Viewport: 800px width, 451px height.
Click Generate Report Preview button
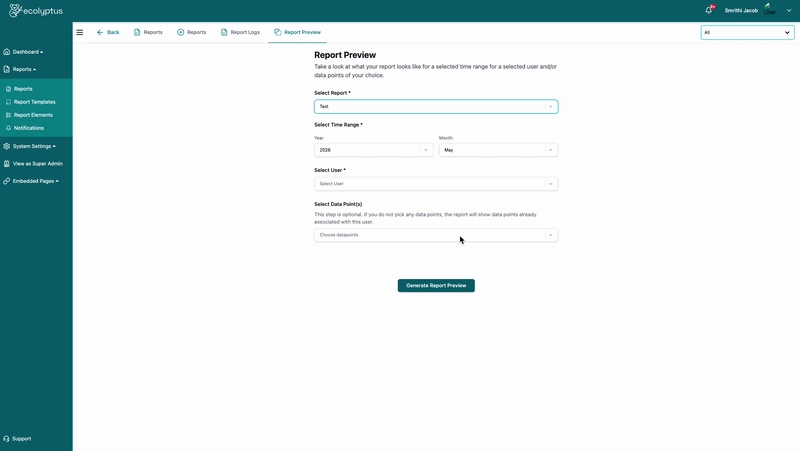point(436,286)
